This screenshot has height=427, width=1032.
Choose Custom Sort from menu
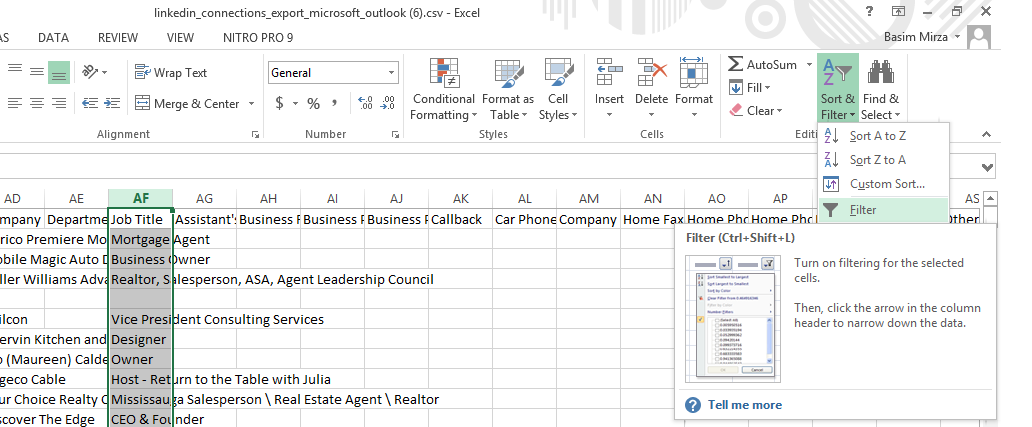click(x=883, y=184)
